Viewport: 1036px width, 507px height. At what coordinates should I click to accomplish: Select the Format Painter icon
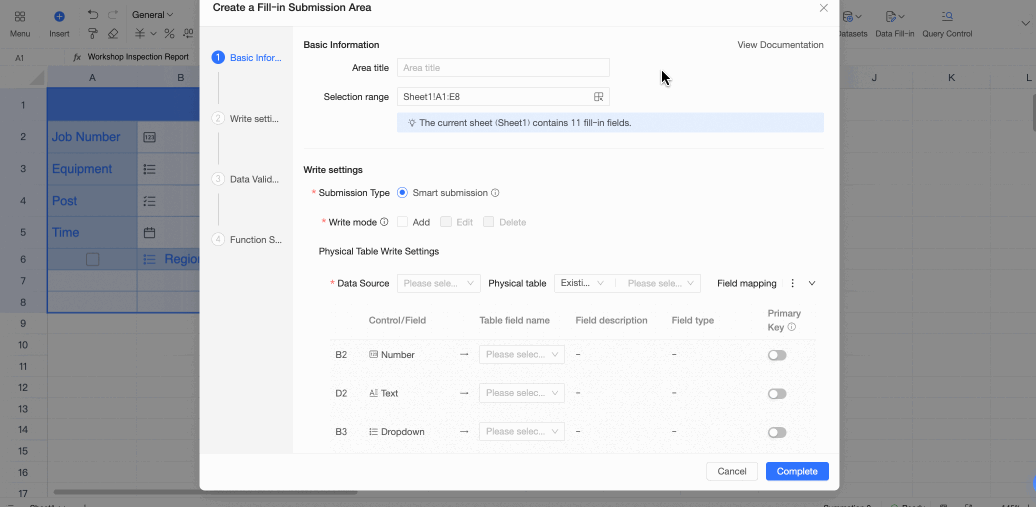pyautogui.click(x=93, y=33)
